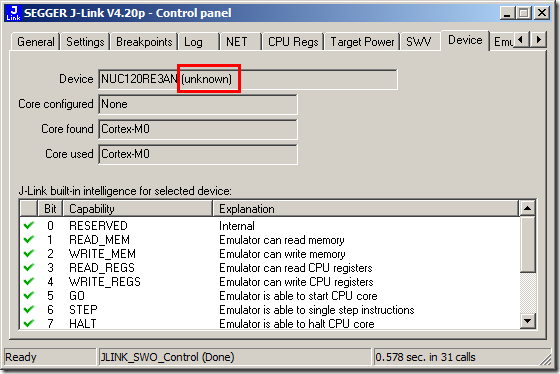Switch to the Log tab
Image resolution: width=560 pixels, height=374 pixels.
tap(199, 42)
